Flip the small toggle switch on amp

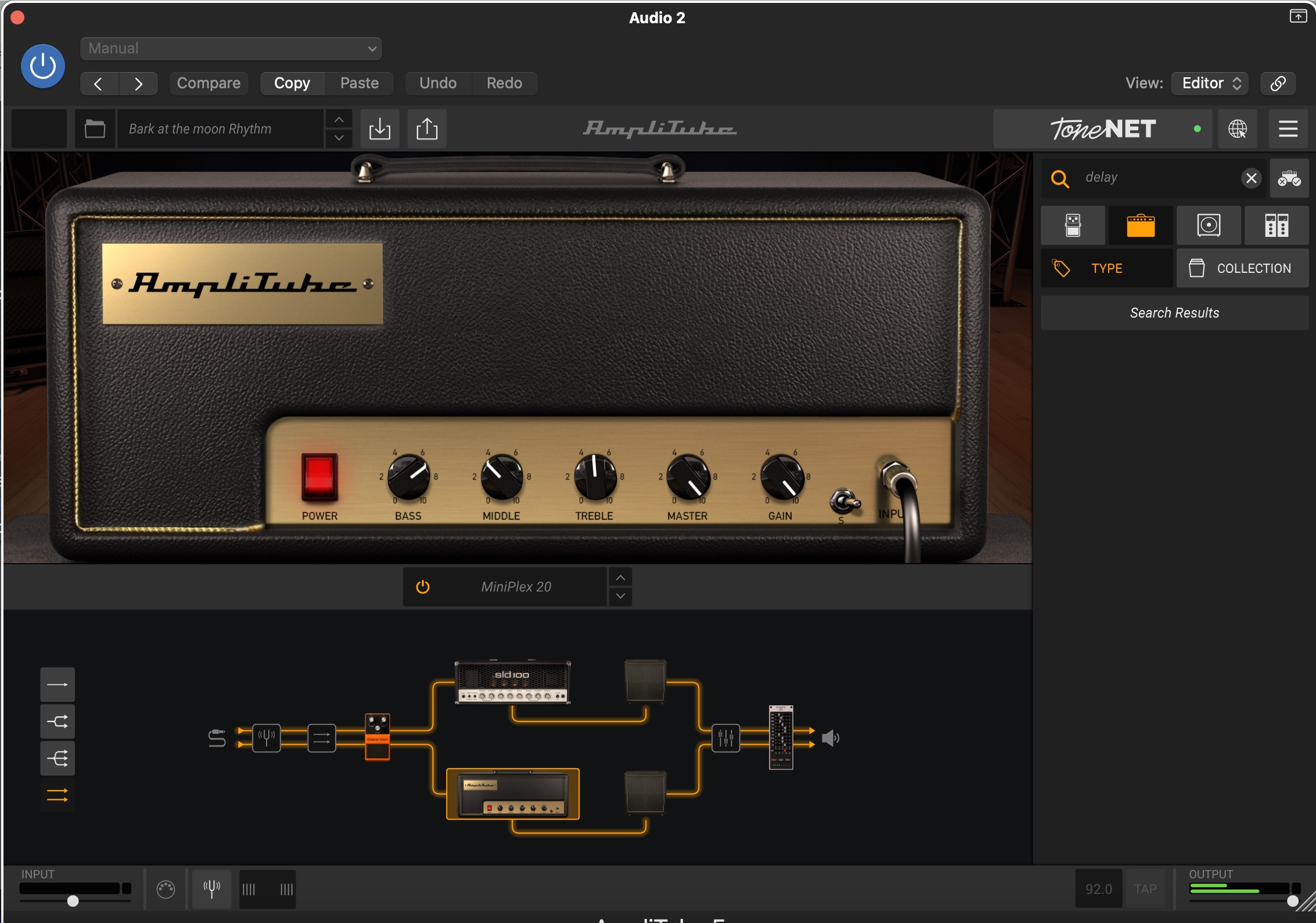(x=844, y=501)
